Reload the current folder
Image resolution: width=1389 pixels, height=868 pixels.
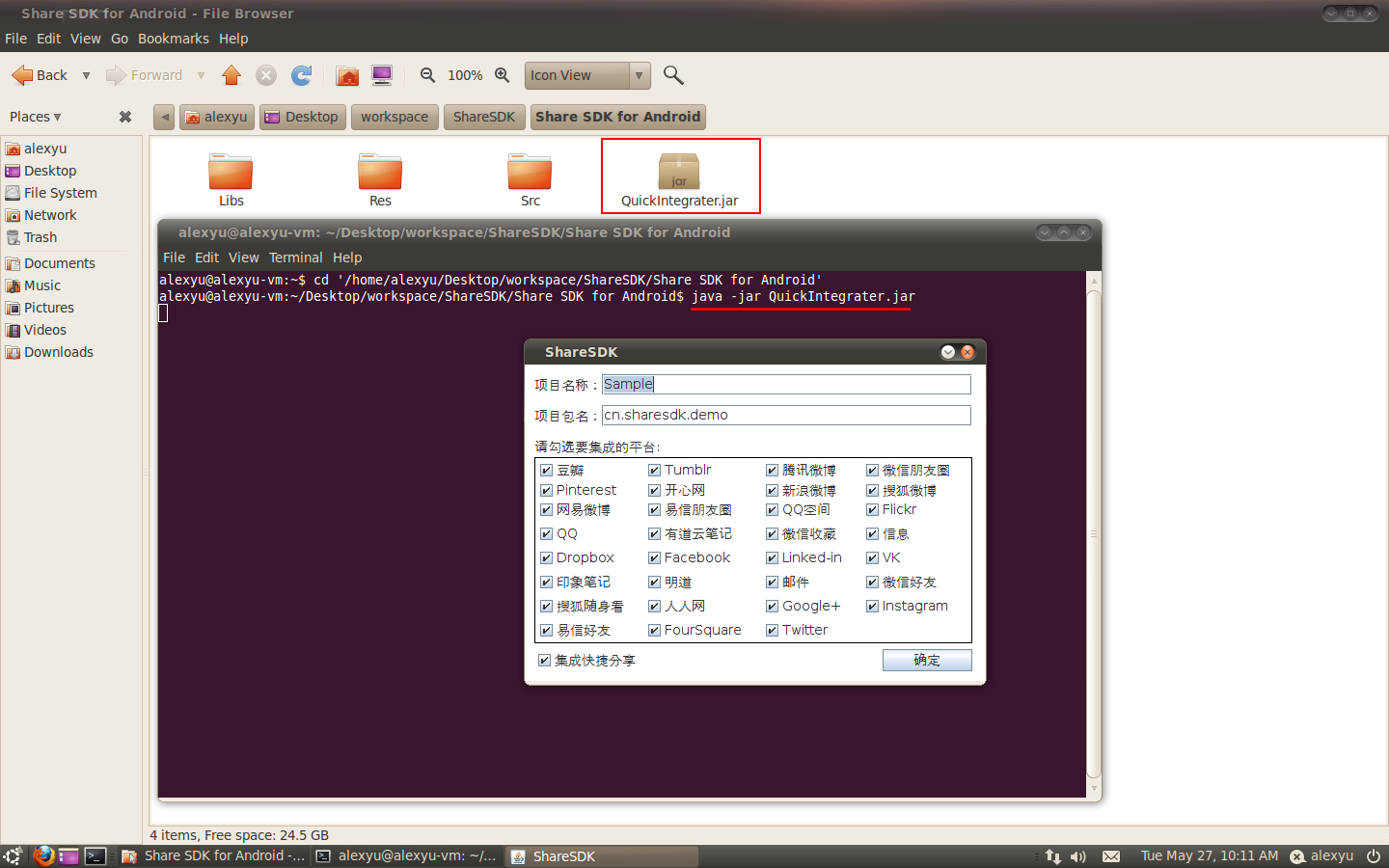click(x=302, y=75)
